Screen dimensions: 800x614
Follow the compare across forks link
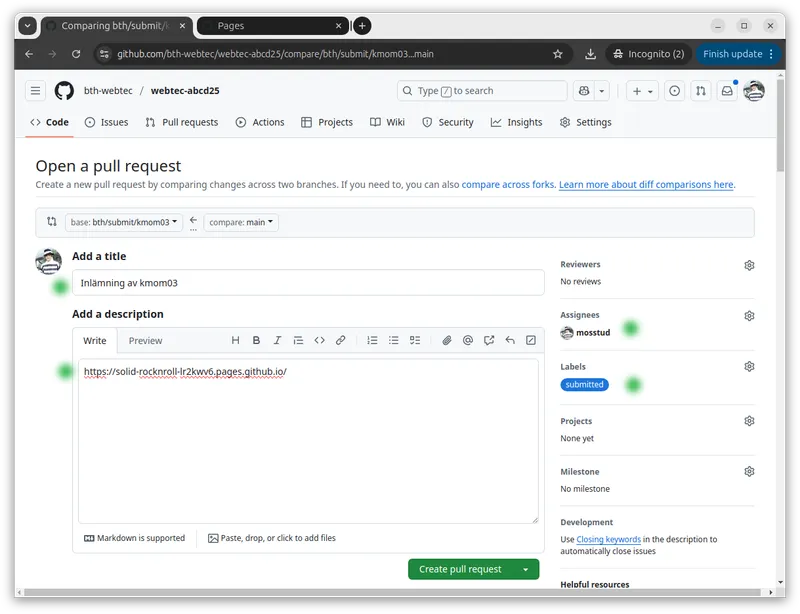[x=508, y=185]
